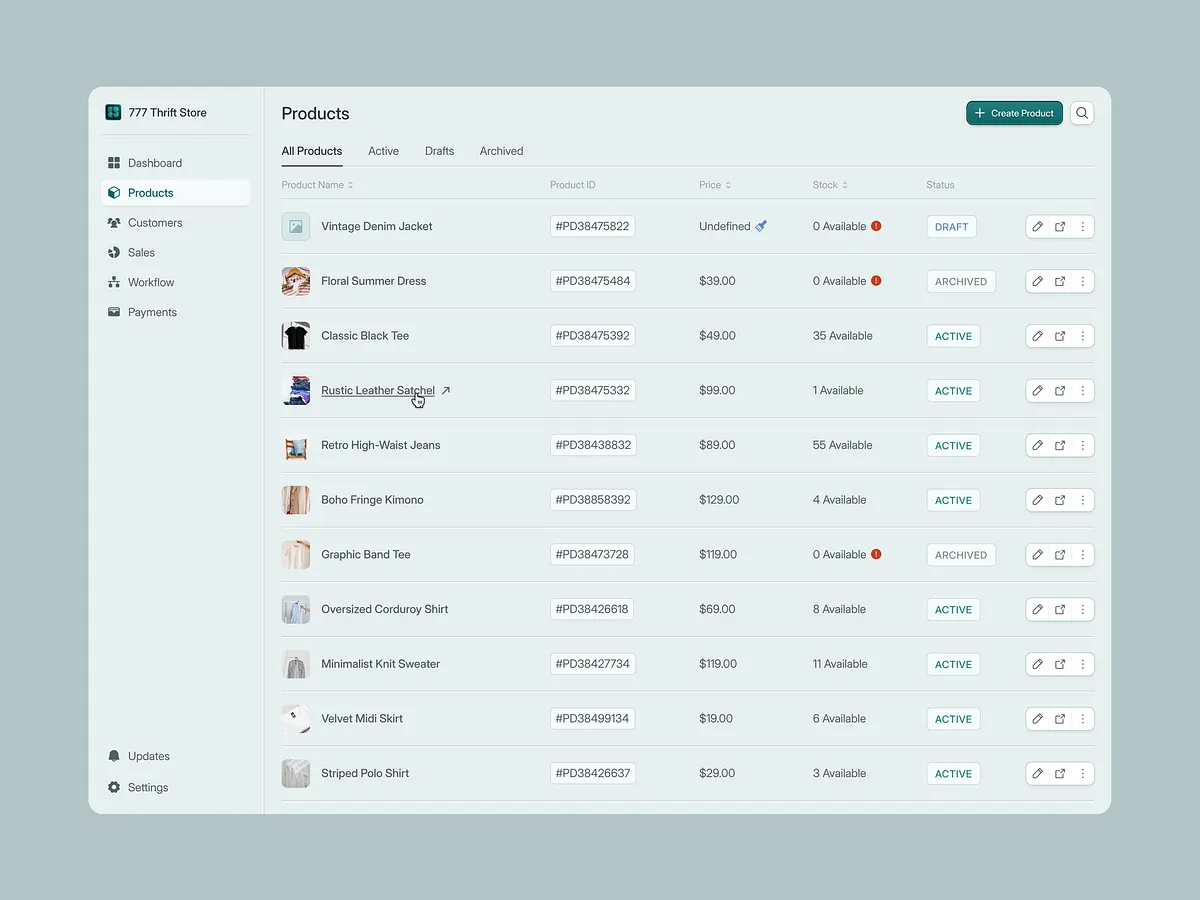Open the Workflow section
This screenshot has width=1200, height=900.
point(149,282)
